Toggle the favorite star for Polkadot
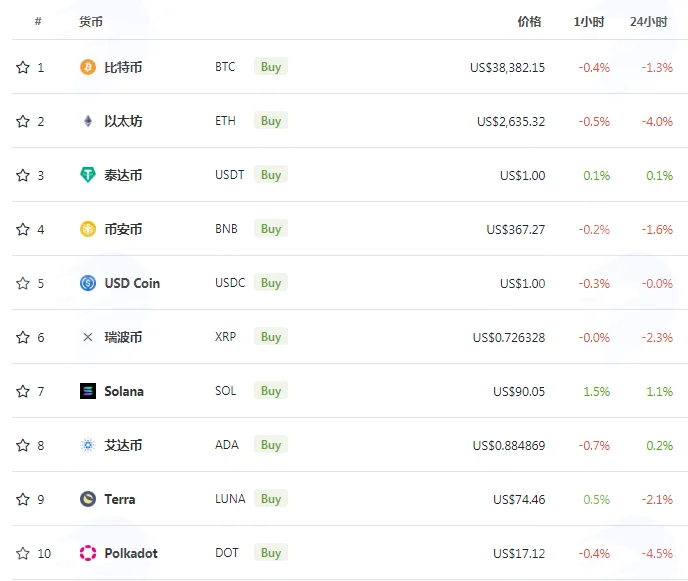Screen dimensions: 688x581 (x=23, y=553)
